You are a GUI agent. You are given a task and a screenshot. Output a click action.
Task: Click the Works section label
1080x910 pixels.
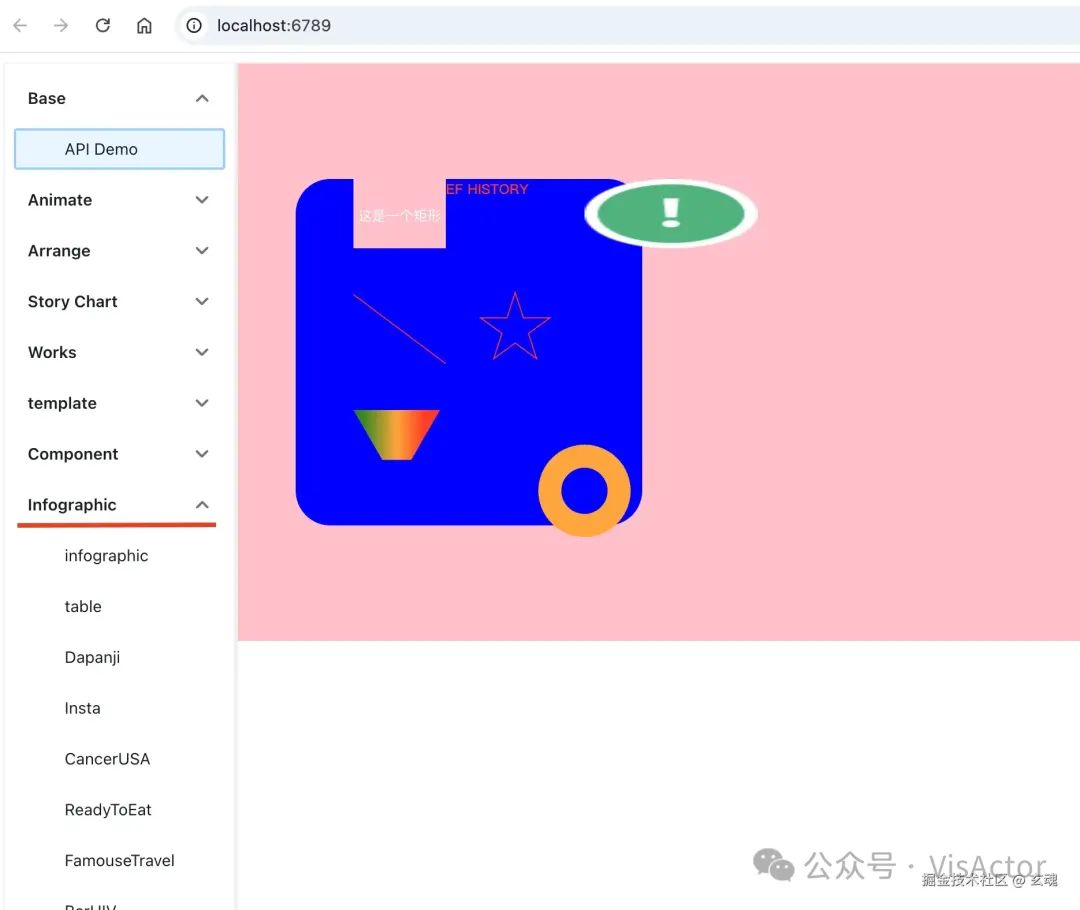pyautogui.click(x=52, y=352)
